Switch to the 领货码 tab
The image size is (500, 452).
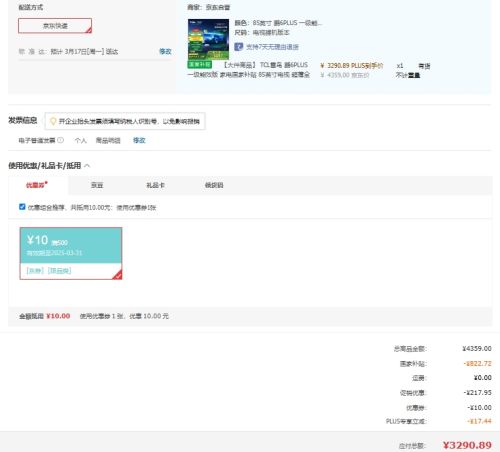214,185
